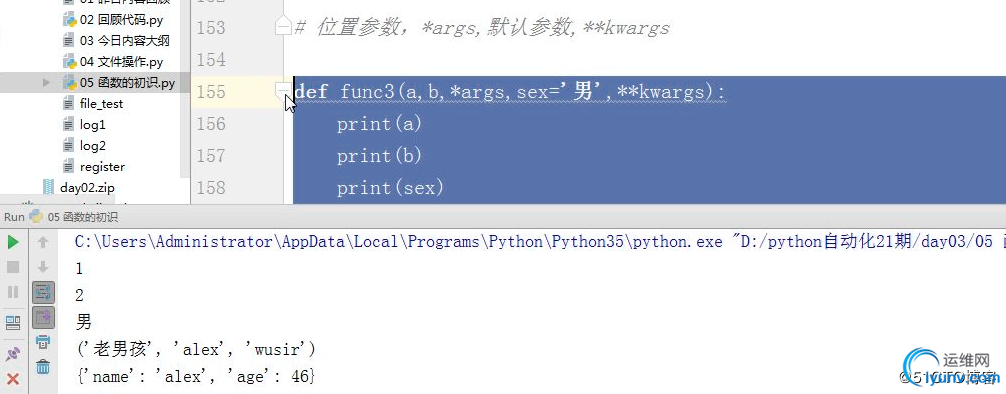Viewport: 1006px width, 394px height.
Task: Clear all console output with trash icon
Action: pyautogui.click(x=43, y=367)
